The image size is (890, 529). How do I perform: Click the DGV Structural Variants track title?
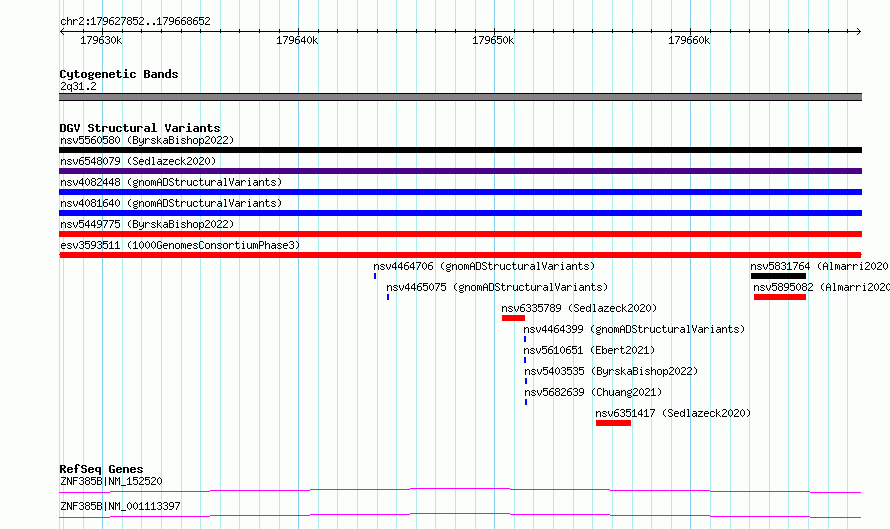point(140,128)
